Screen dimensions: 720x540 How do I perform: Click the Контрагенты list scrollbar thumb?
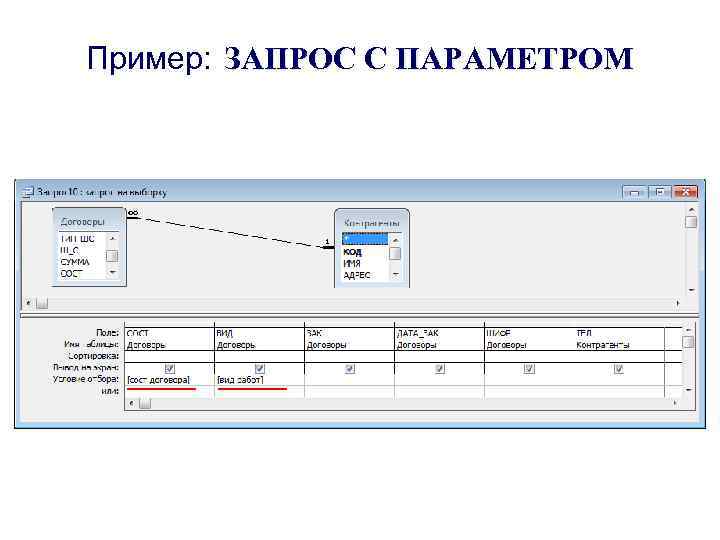(395, 253)
